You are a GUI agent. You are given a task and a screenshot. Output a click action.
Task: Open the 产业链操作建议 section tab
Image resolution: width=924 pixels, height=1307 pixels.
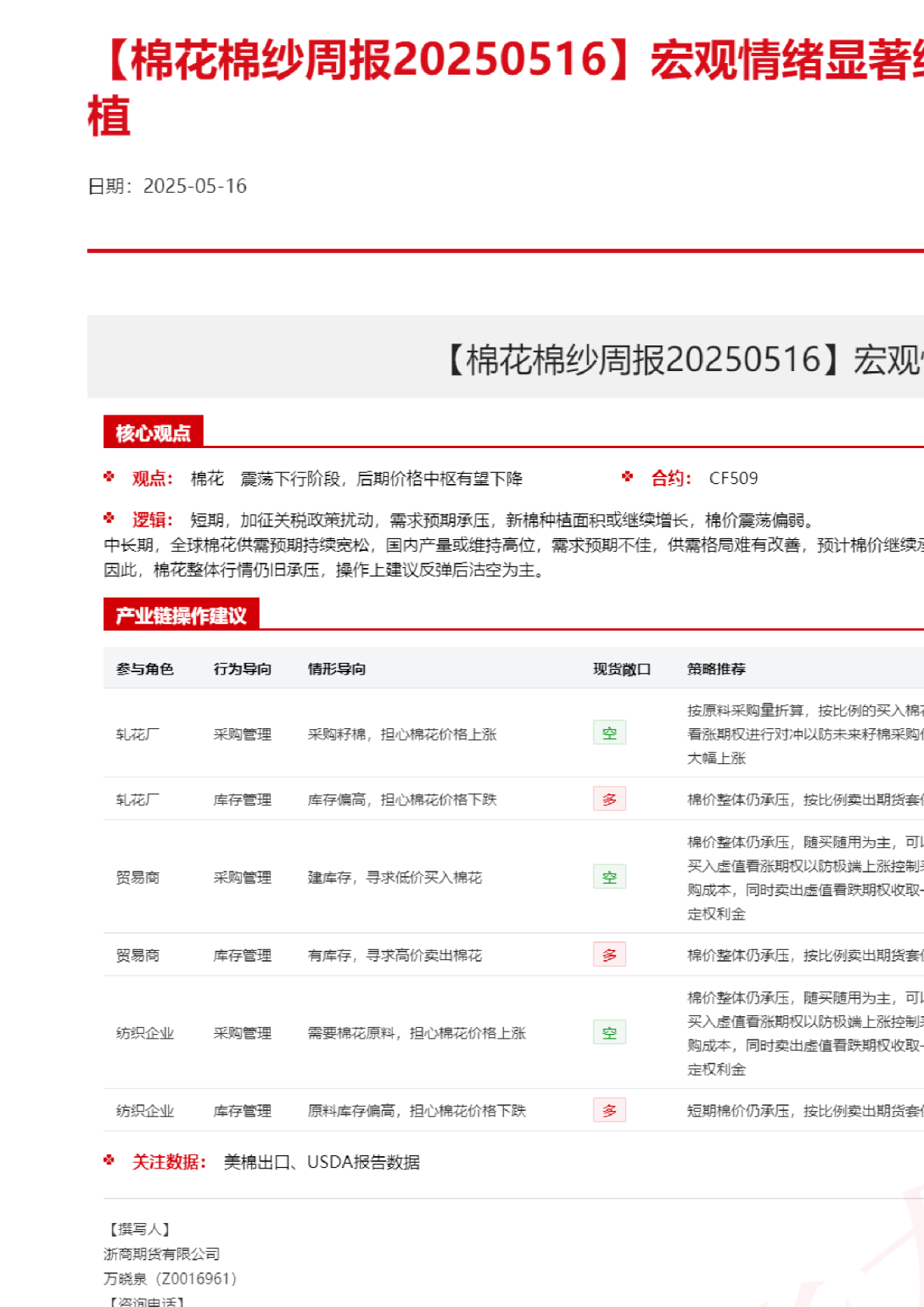181,615
